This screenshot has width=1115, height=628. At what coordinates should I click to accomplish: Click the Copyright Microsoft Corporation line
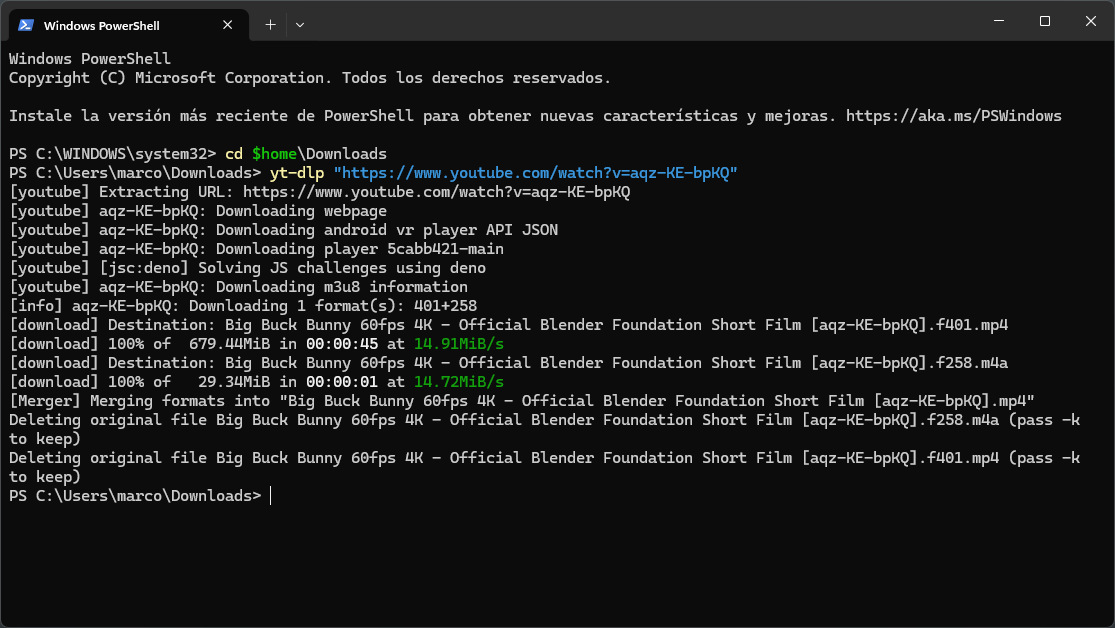click(310, 78)
